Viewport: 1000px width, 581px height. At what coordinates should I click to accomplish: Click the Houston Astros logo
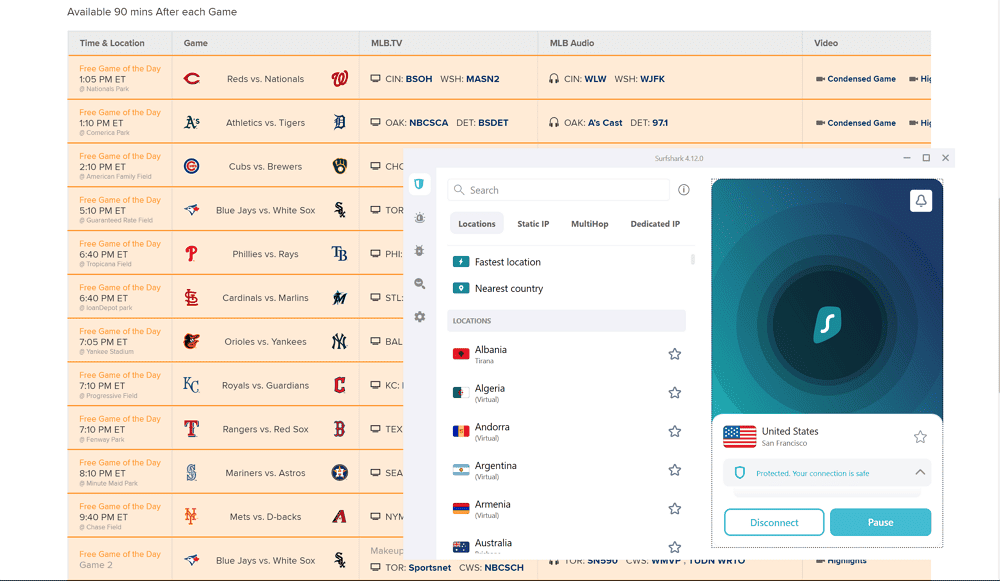click(x=339, y=473)
